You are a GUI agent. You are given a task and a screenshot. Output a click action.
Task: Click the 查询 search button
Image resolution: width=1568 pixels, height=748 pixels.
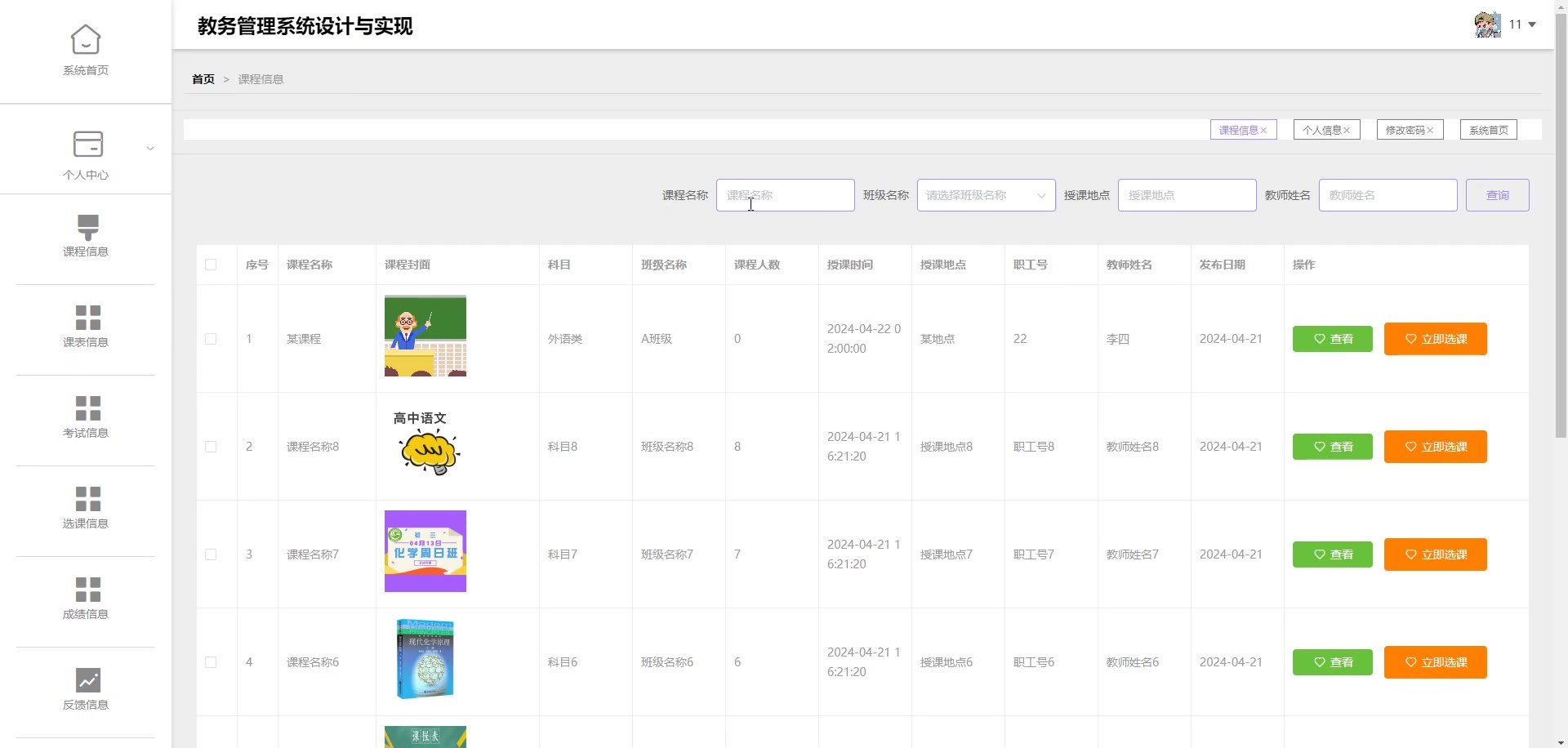tap(1497, 195)
